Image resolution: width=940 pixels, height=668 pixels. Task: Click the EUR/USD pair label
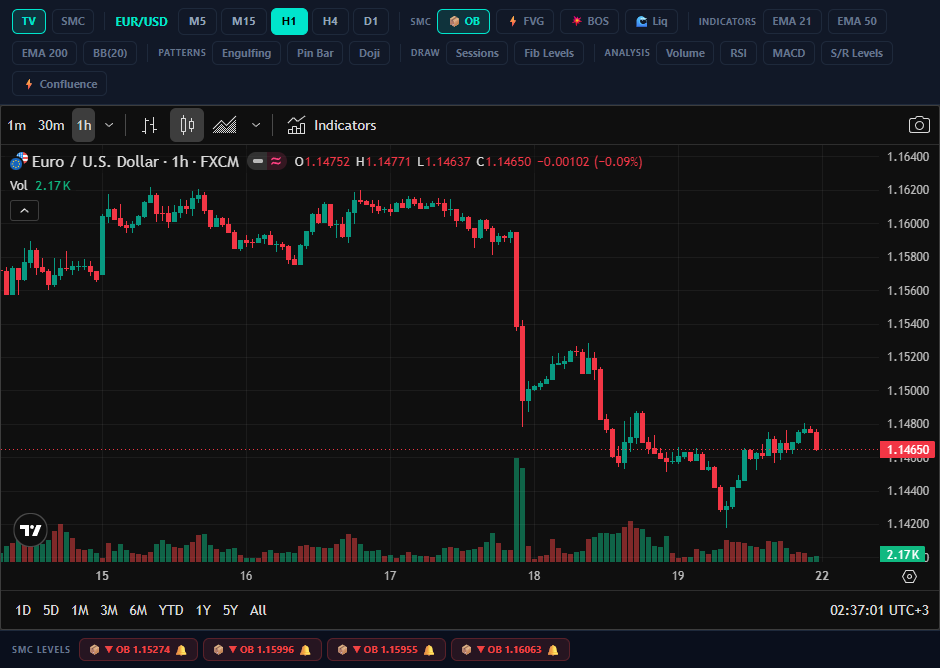(x=141, y=22)
